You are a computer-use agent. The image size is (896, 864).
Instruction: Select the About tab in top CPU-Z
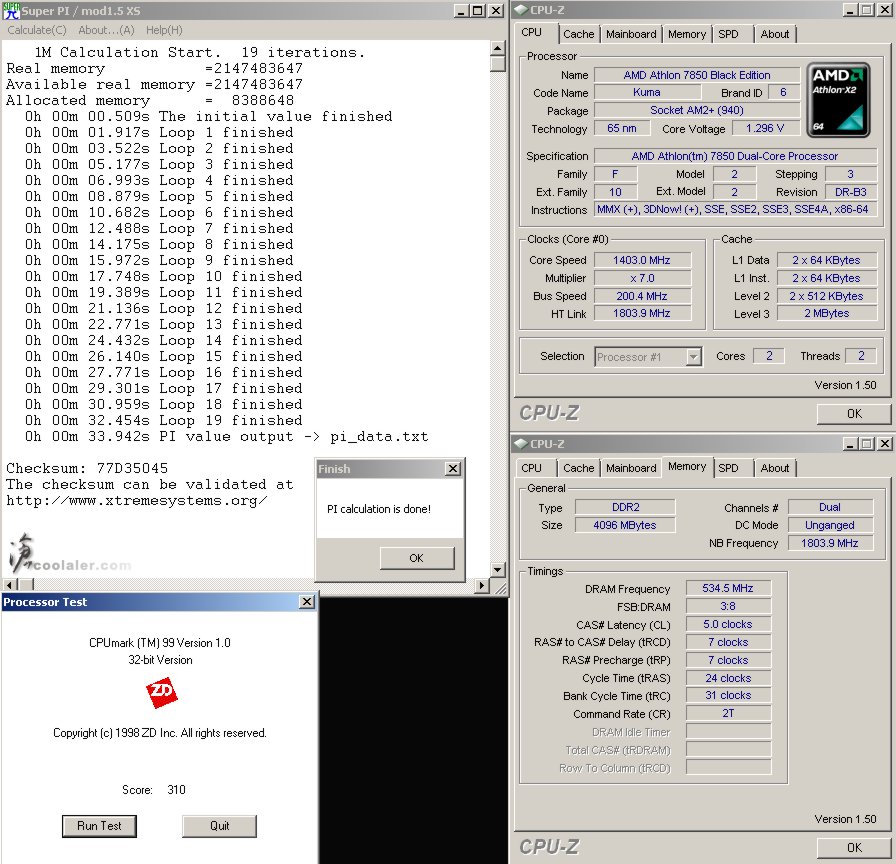tap(774, 34)
